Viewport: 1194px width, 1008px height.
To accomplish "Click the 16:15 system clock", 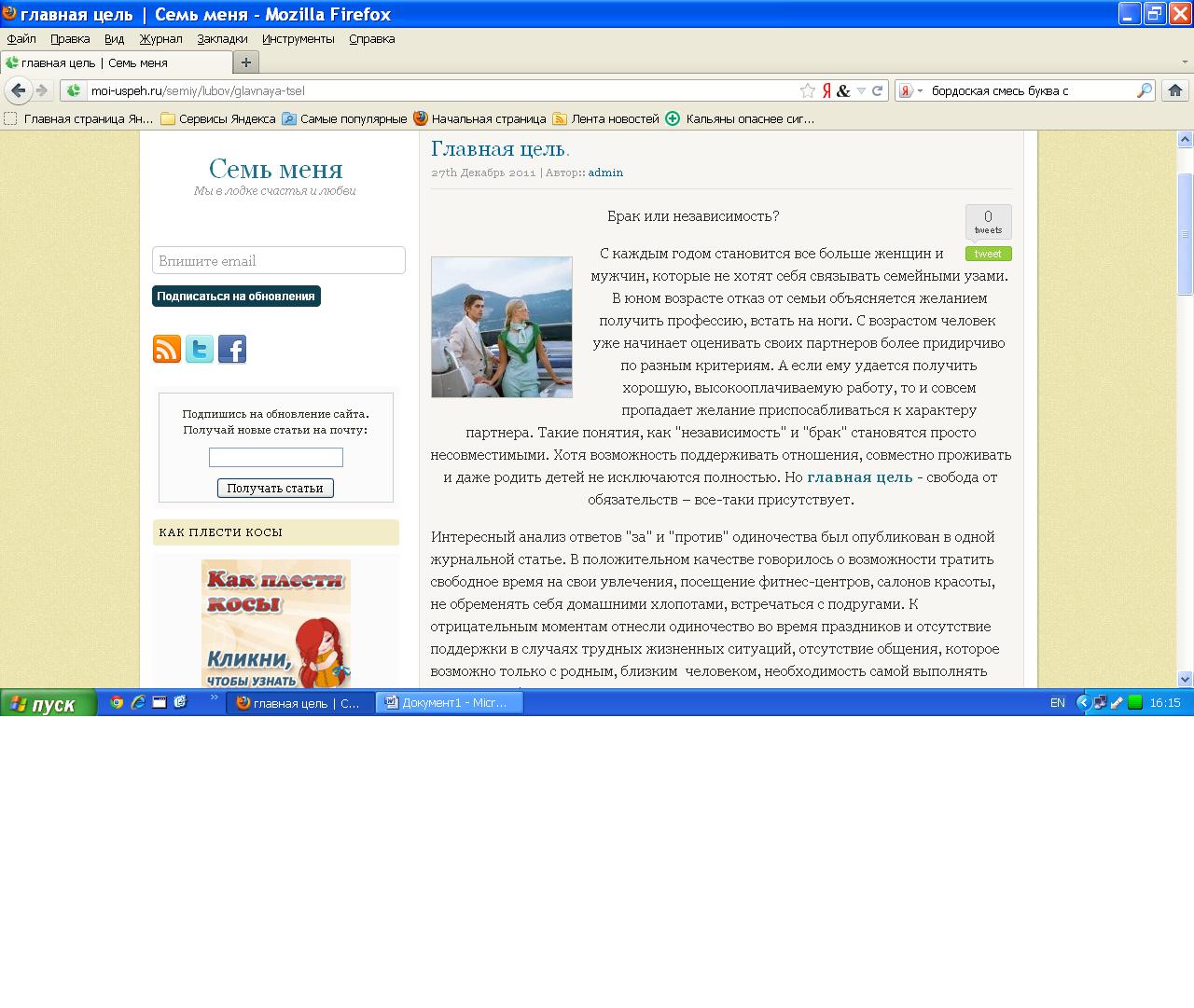I will point(1165,703).
